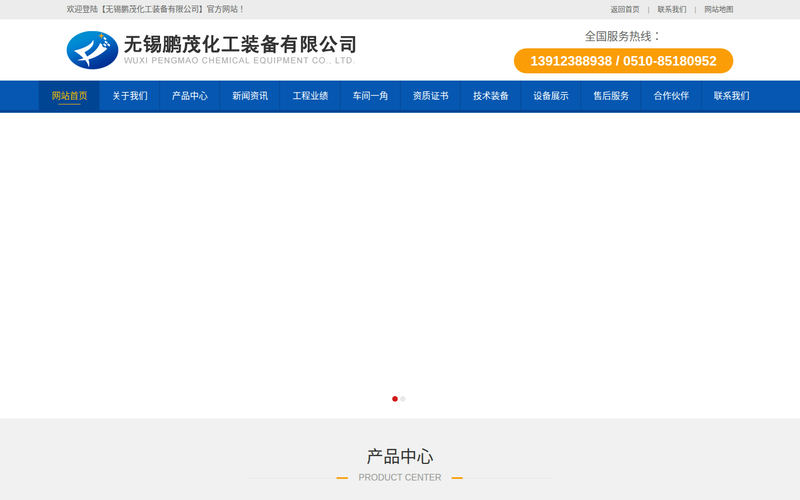Open 联系我们 in the blue nav bar
Screen dimensions: 800x500
[732, 96]
